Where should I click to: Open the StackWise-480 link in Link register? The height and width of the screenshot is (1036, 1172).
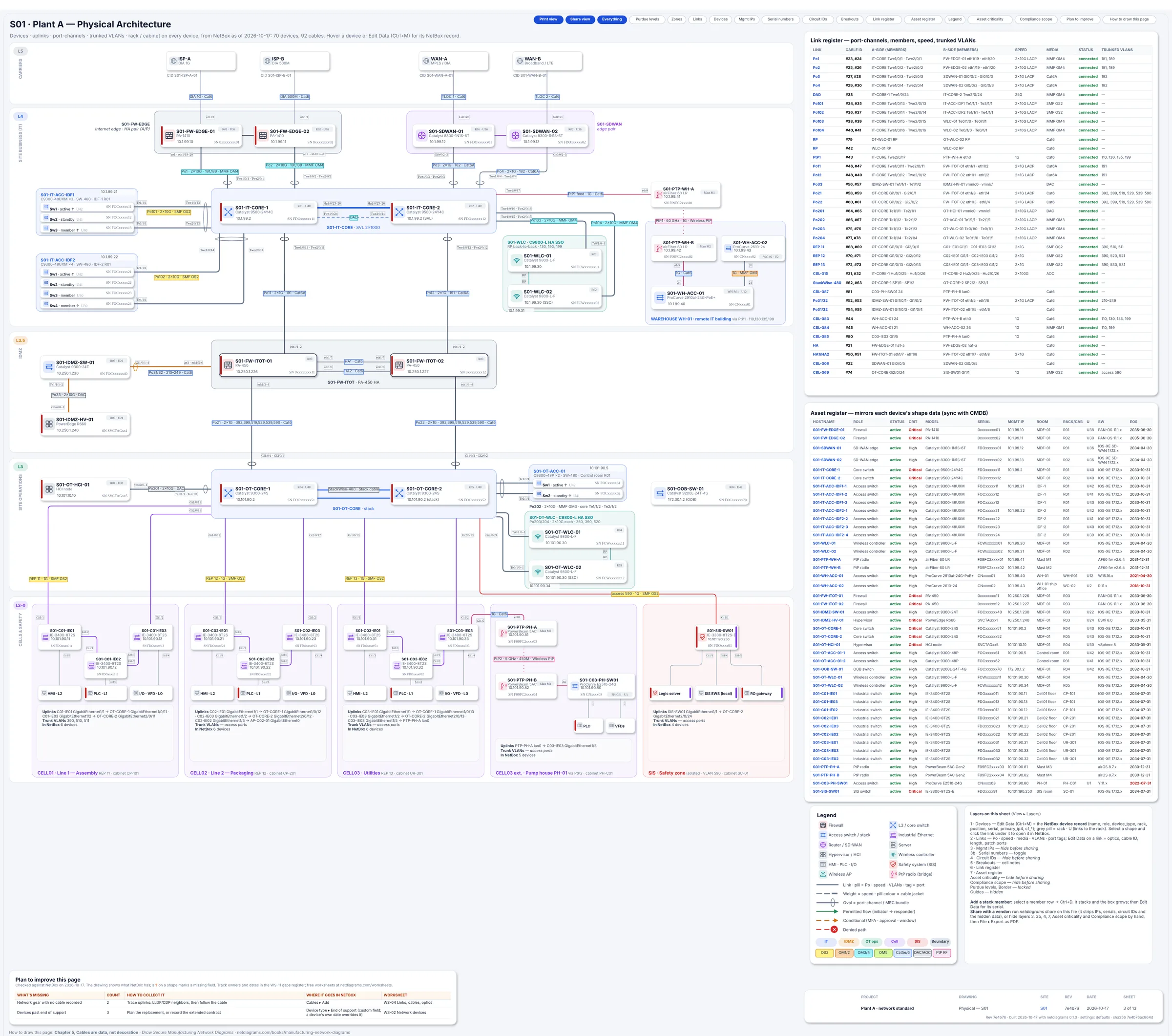click(x=827, y=283)
